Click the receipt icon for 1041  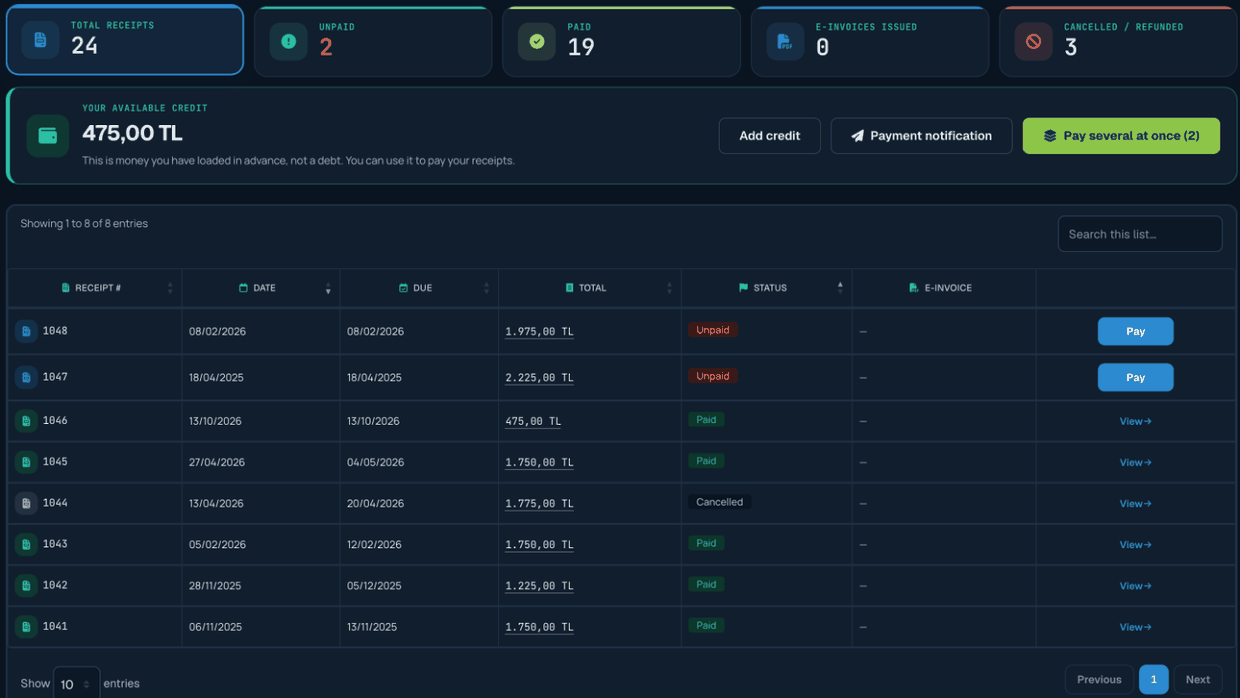[x=26, y=627]
